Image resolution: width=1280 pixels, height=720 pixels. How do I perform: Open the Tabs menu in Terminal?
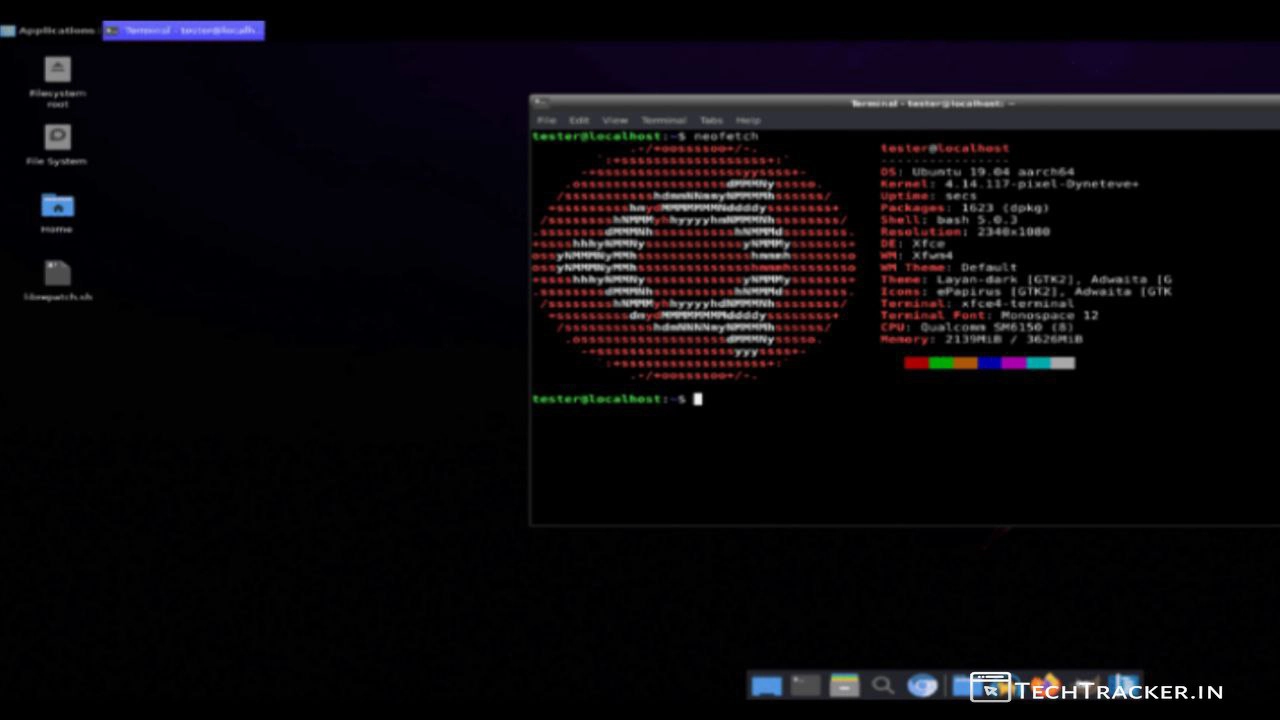pos(711,120)
